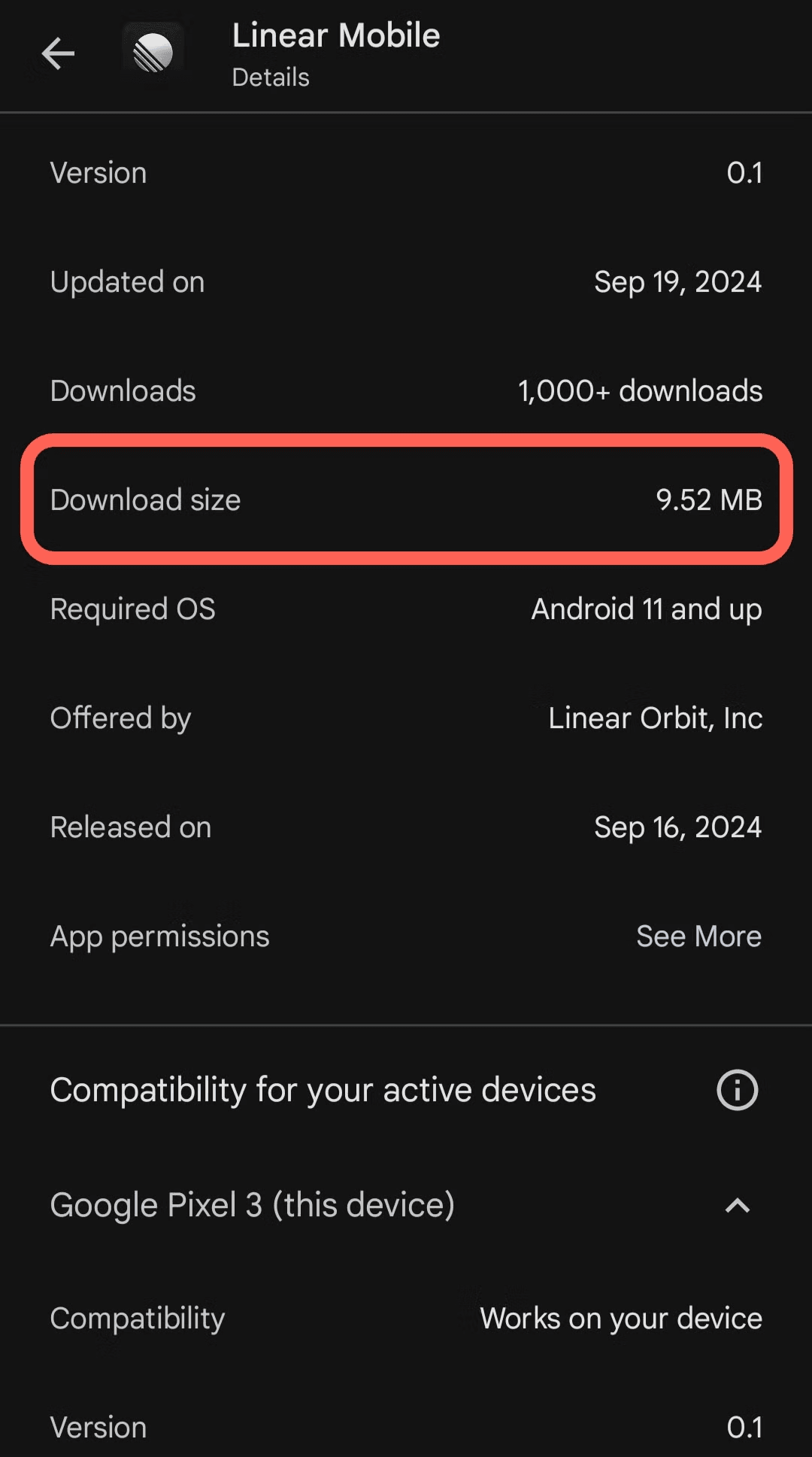
Task: Tap the bottom Version 0.1 row
Action: pos(406,1425)
